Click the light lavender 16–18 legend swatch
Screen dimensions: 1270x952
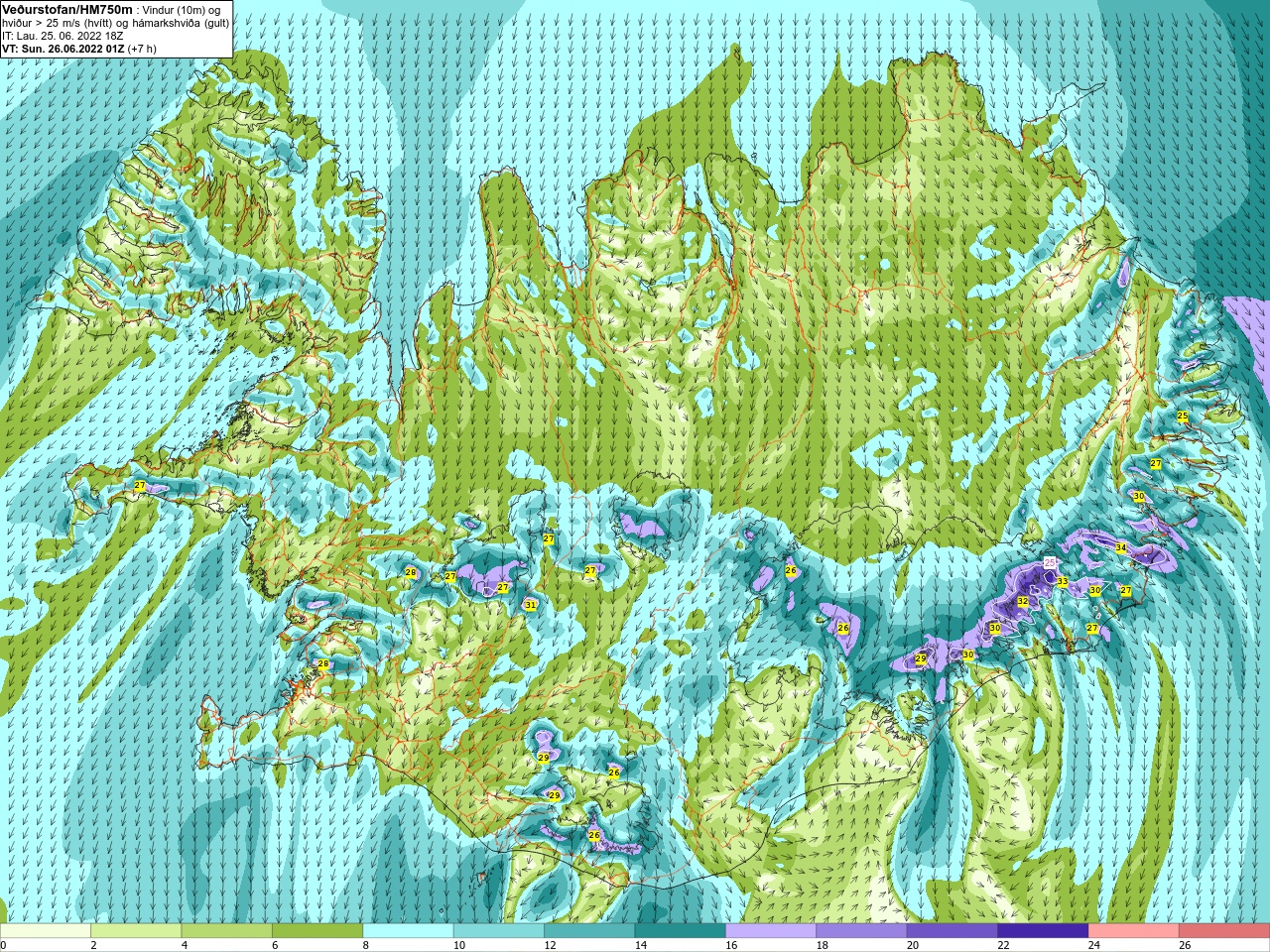pos(772,931)
